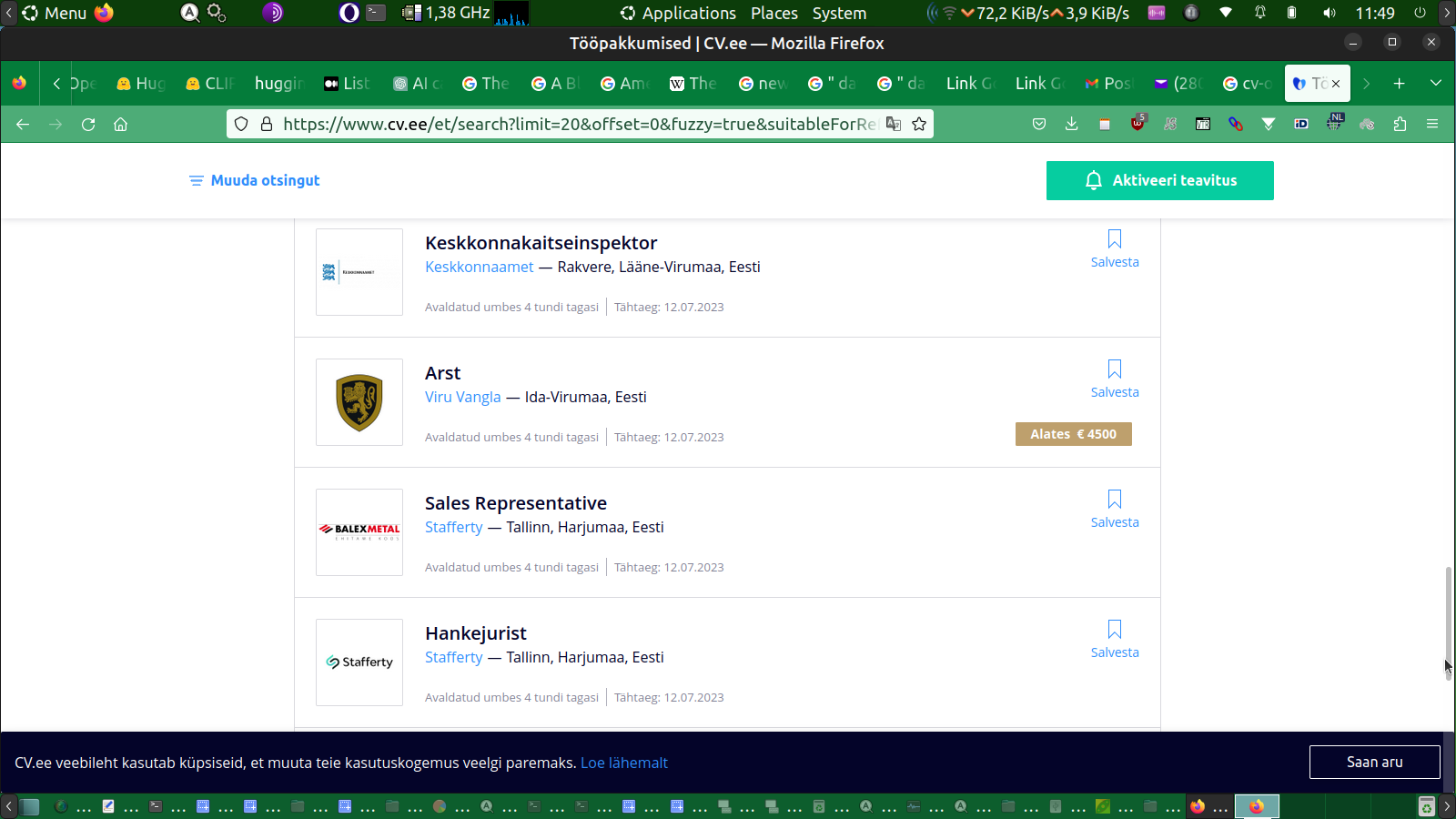
Task: Open Firefox View pinned icon
Action: (19, 84)
